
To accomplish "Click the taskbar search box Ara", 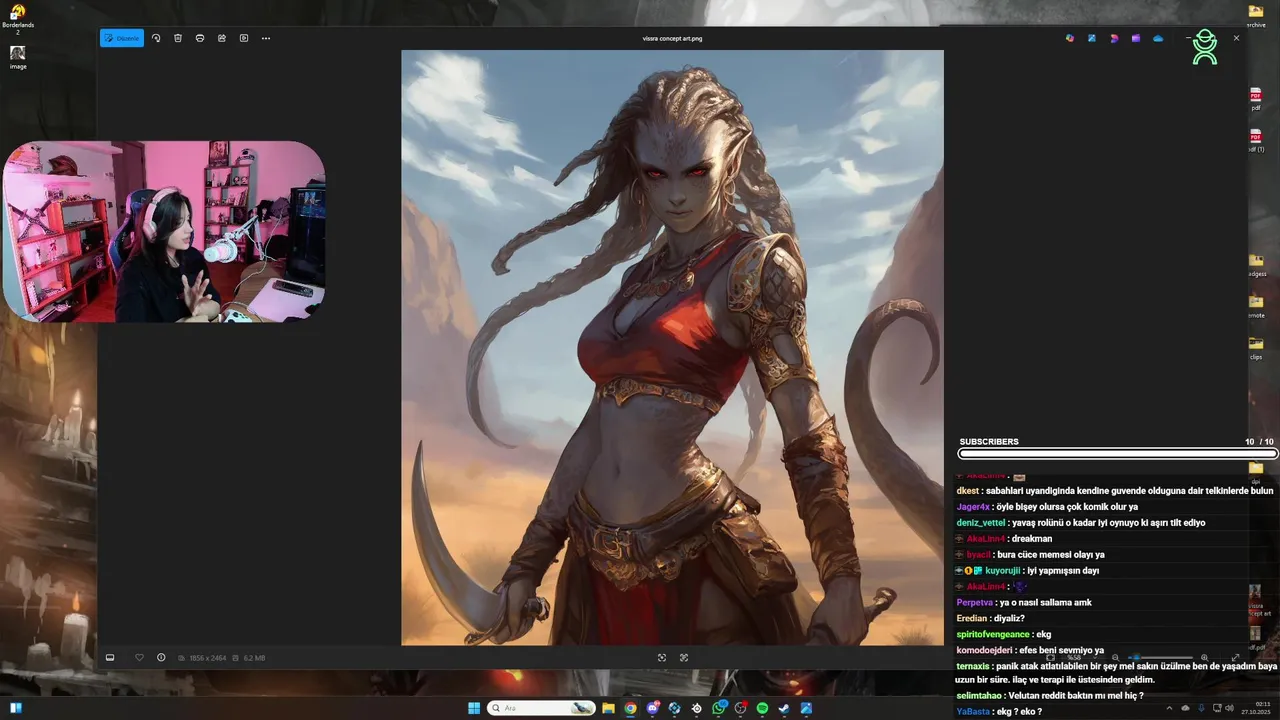I will (x=542, y=708).
